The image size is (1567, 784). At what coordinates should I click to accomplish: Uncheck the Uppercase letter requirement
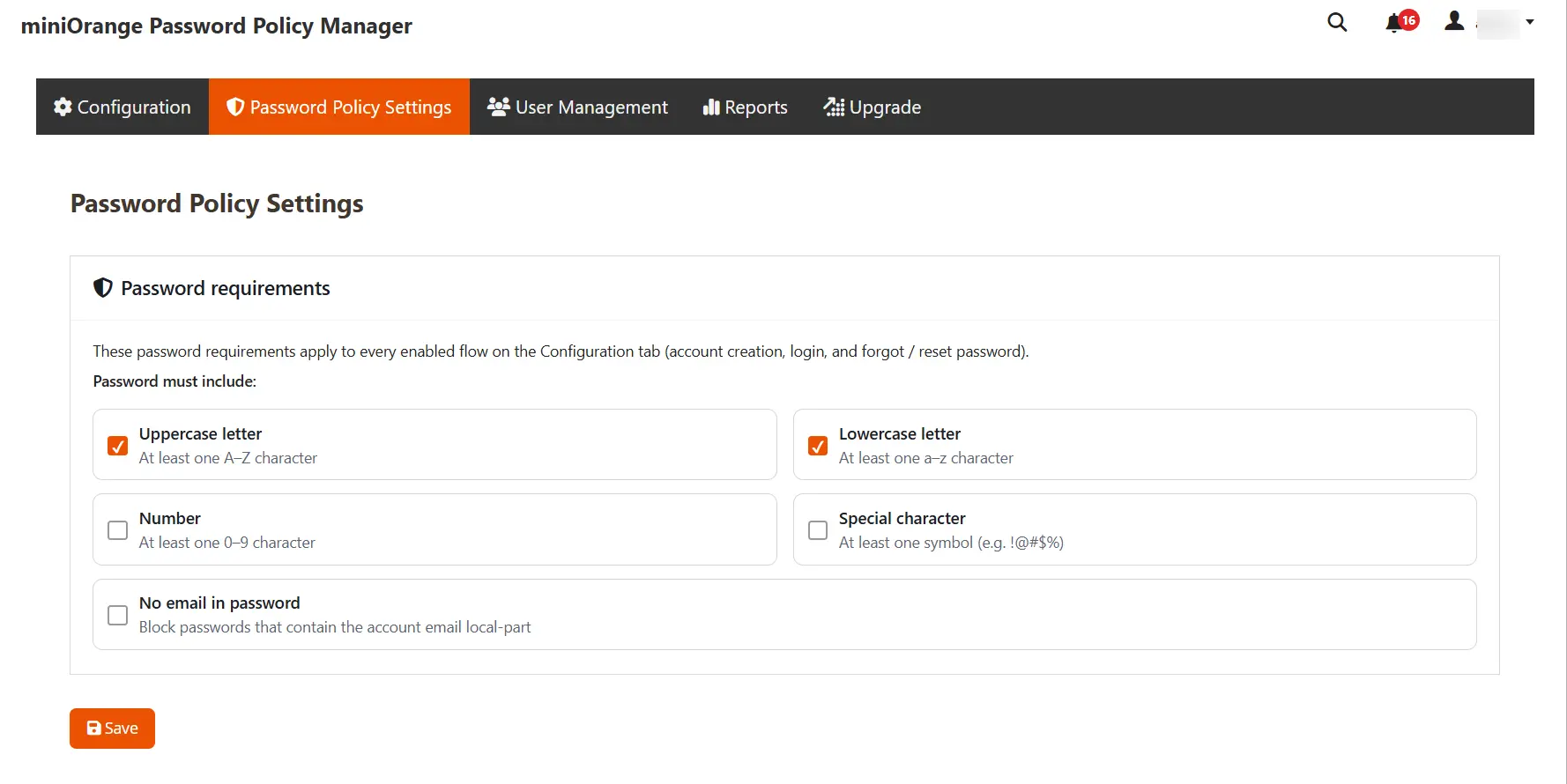point(117,446)
